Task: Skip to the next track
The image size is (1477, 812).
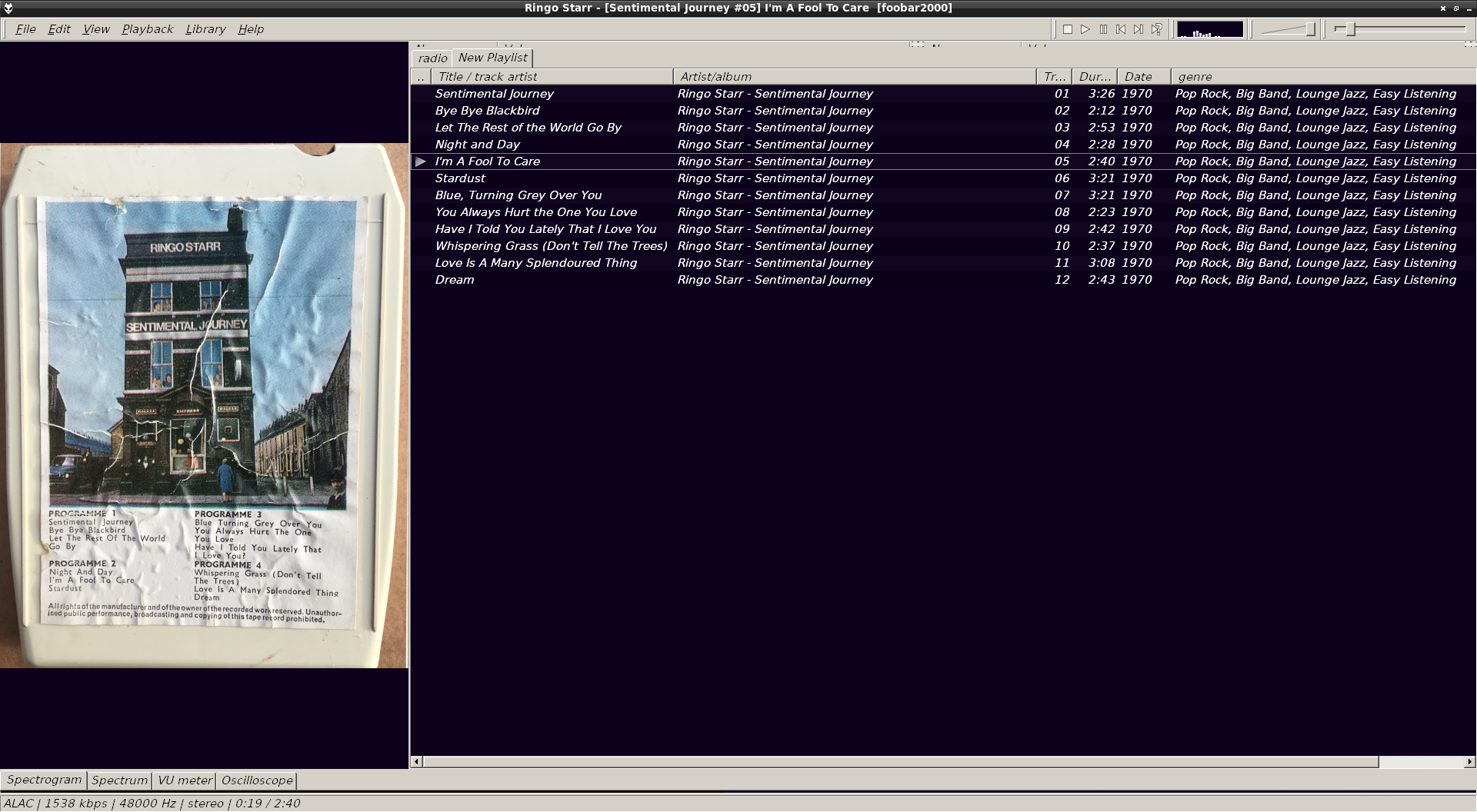Action: [1139, 29]
